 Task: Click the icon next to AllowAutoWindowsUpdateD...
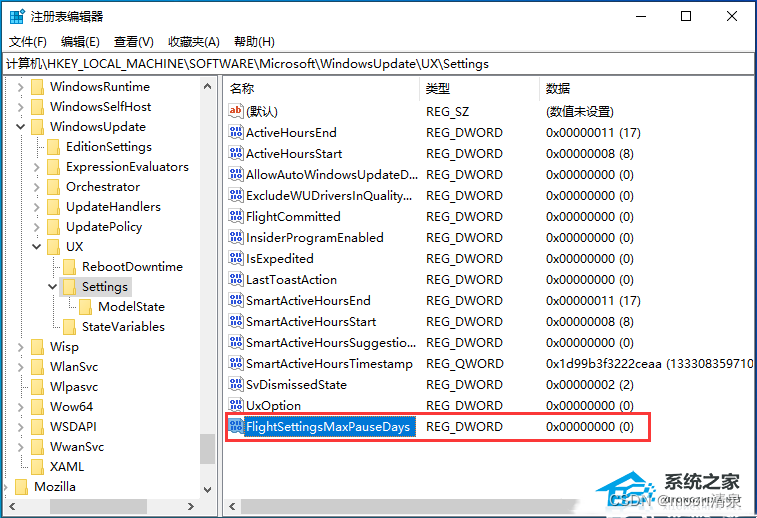[236, 174]
